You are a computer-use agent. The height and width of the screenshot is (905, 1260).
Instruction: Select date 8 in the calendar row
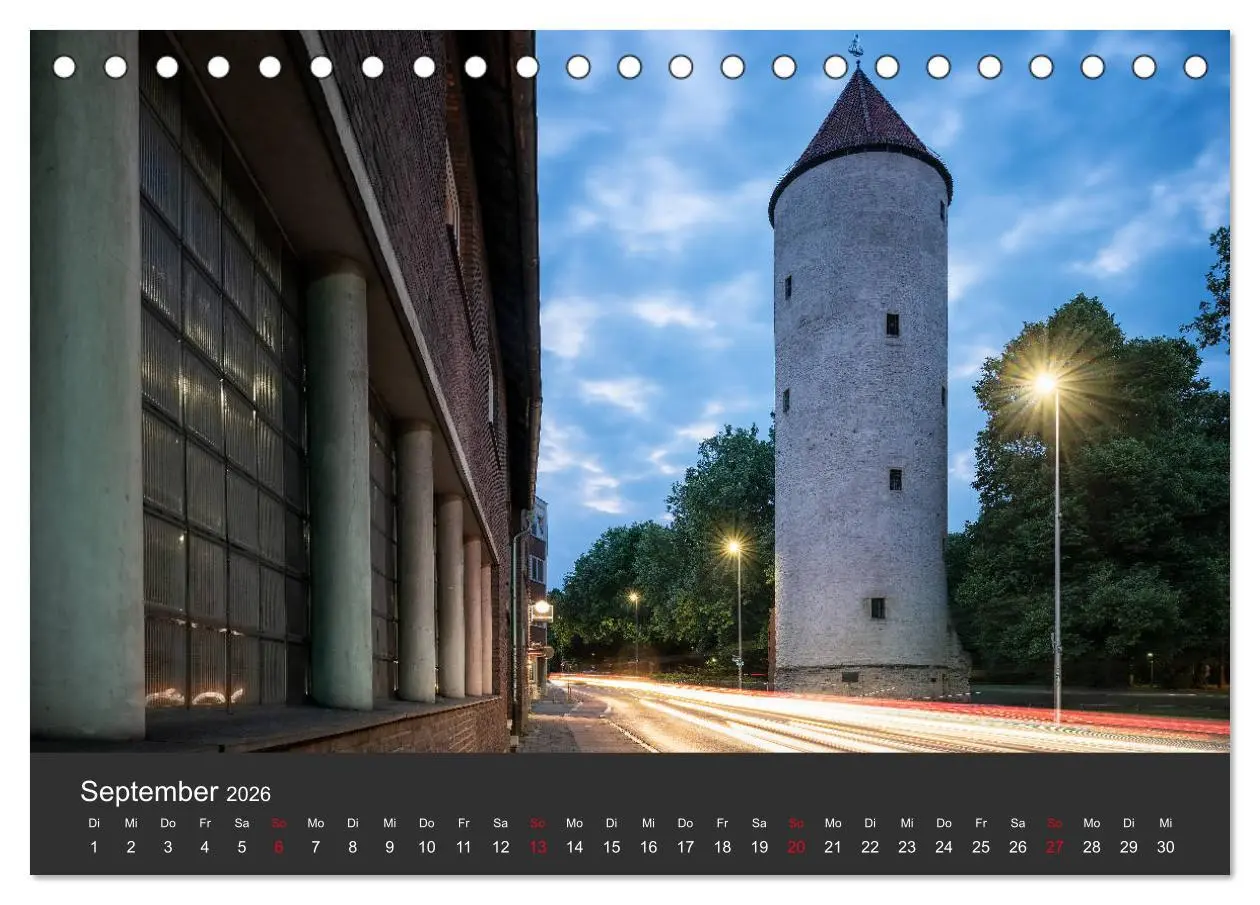(353, 847)
